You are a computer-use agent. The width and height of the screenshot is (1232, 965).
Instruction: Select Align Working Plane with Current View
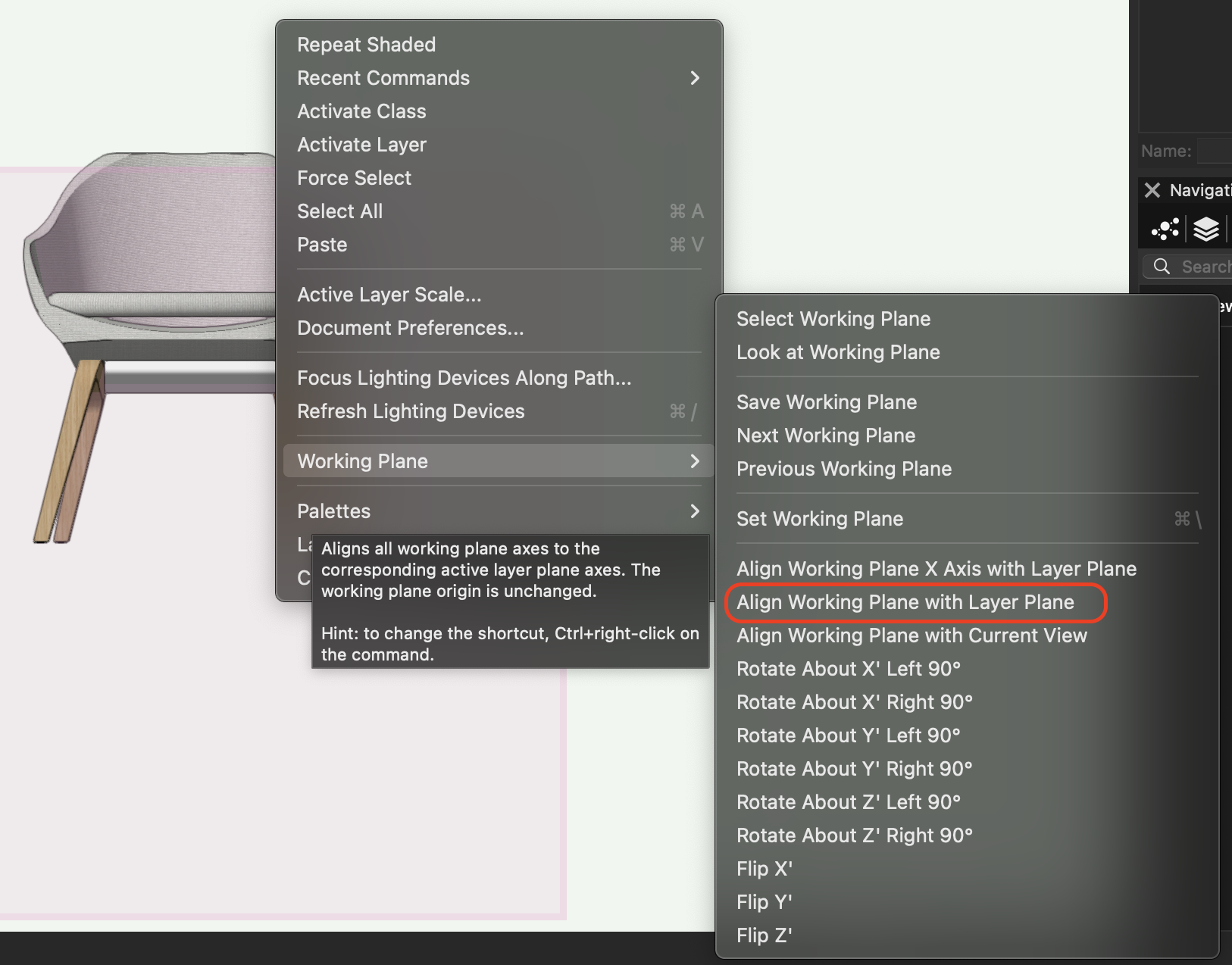pyautogui.click(x=911, y=636)
